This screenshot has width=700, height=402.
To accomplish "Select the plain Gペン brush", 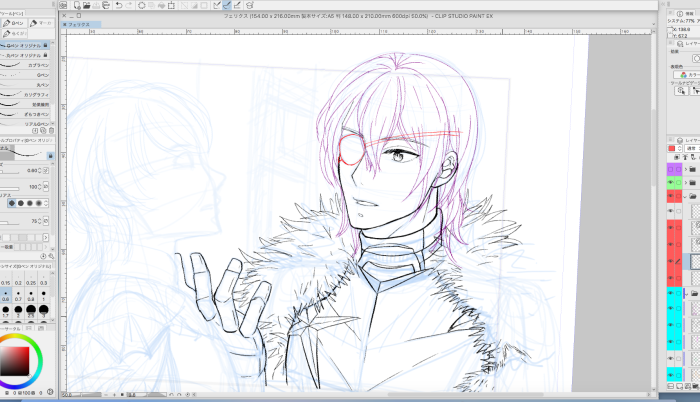I will pyautogui.click(x=25, y=75).
